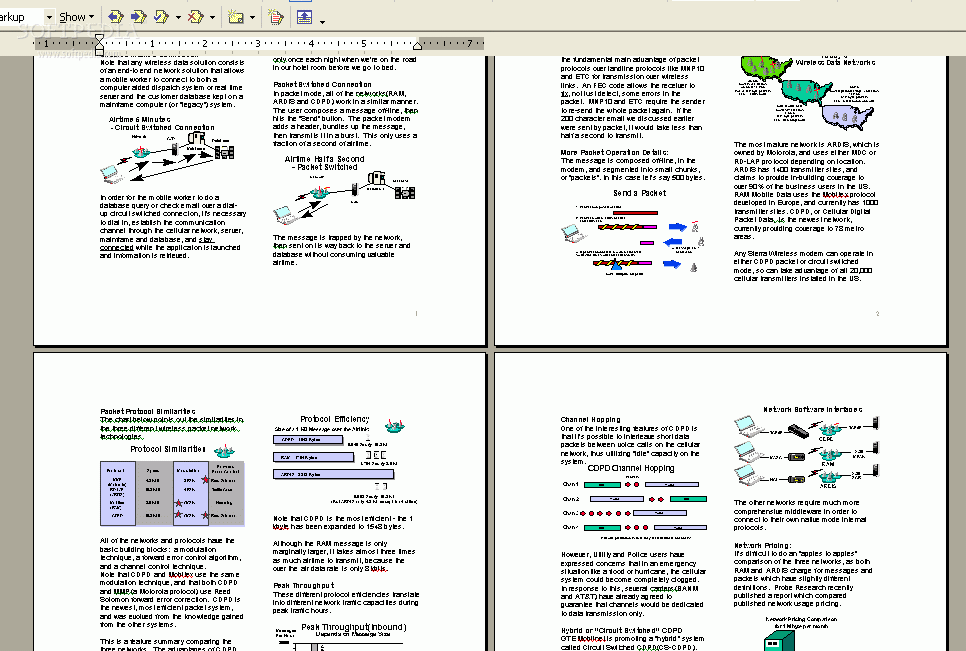Click the 'Channel Hopping' section heading
Screen dimensions: 966x651
590,419
